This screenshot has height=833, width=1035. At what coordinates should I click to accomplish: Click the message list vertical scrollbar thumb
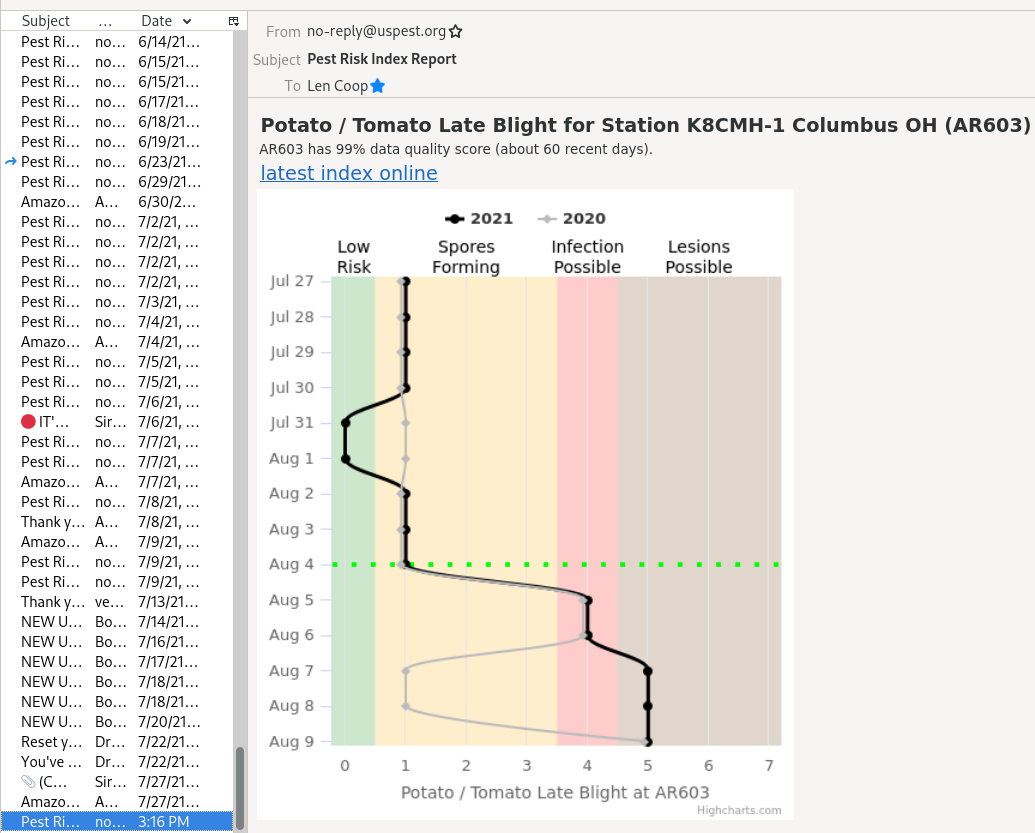tap(240, 787)
